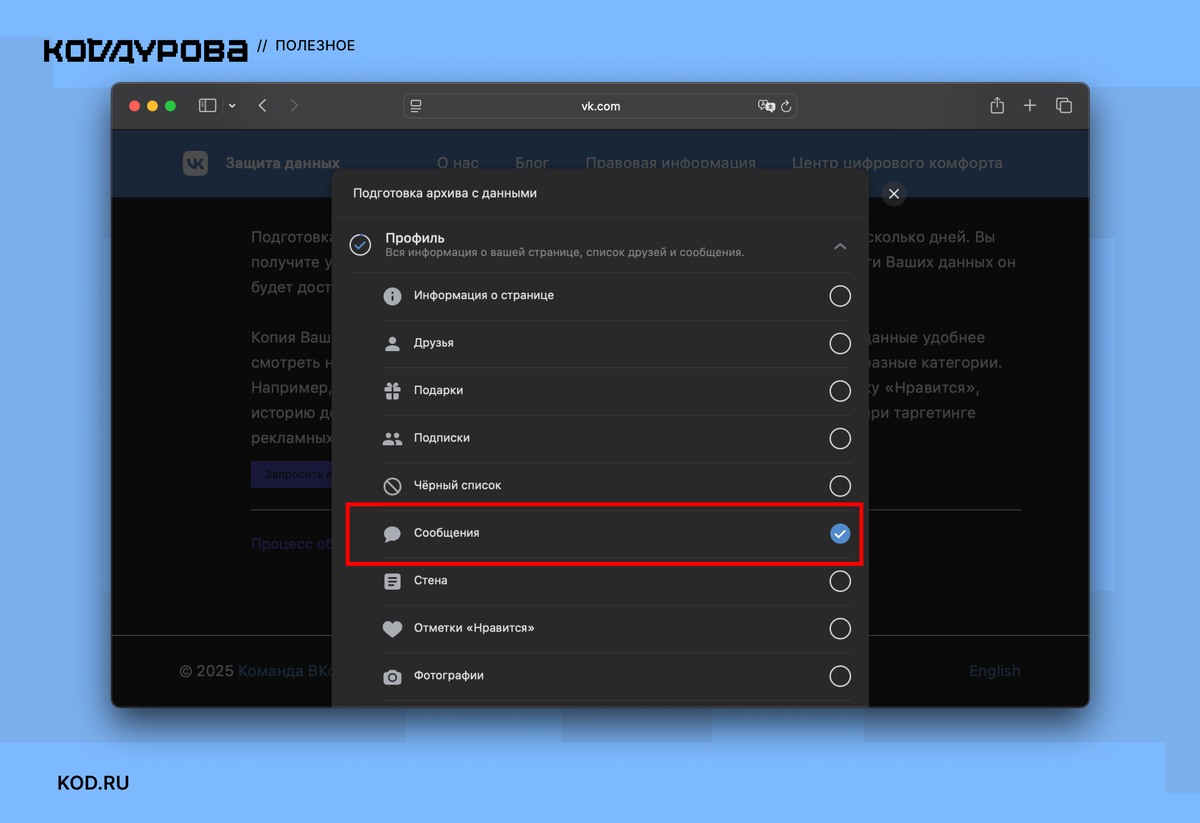
Task: Click the Друзья row label
Action: 434,343
